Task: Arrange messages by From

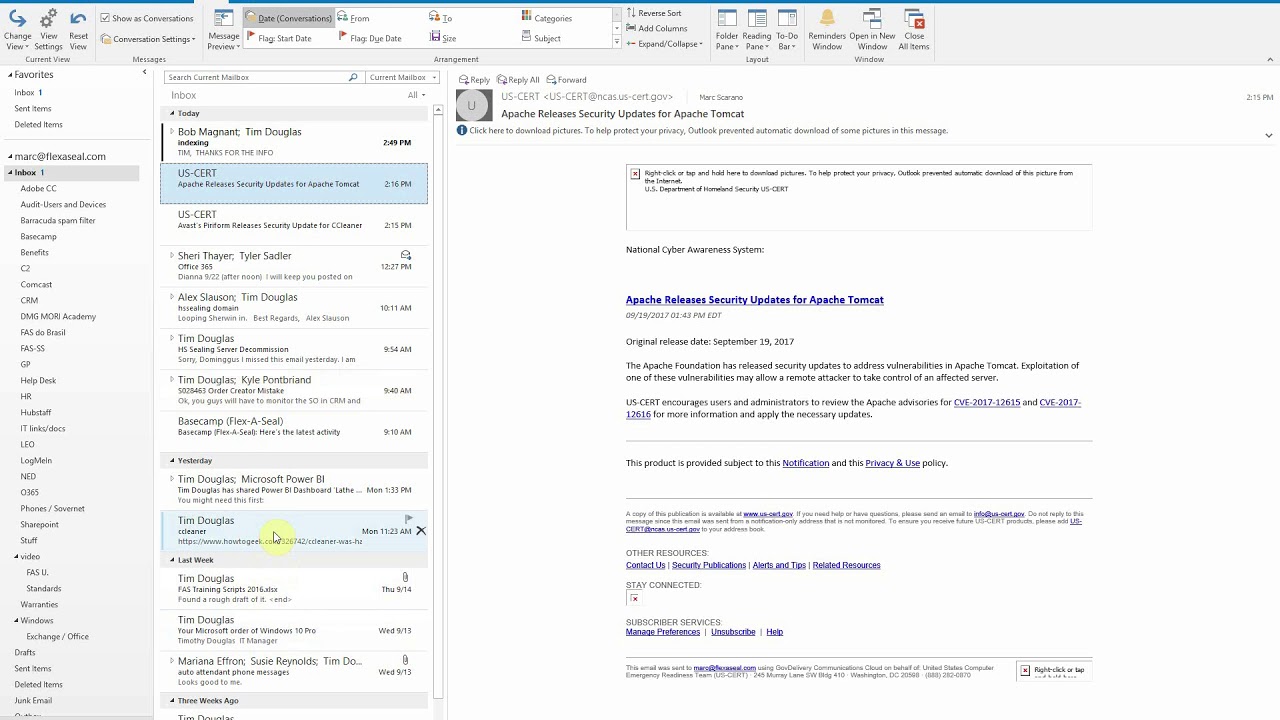Action: click(x=354, y=18)
